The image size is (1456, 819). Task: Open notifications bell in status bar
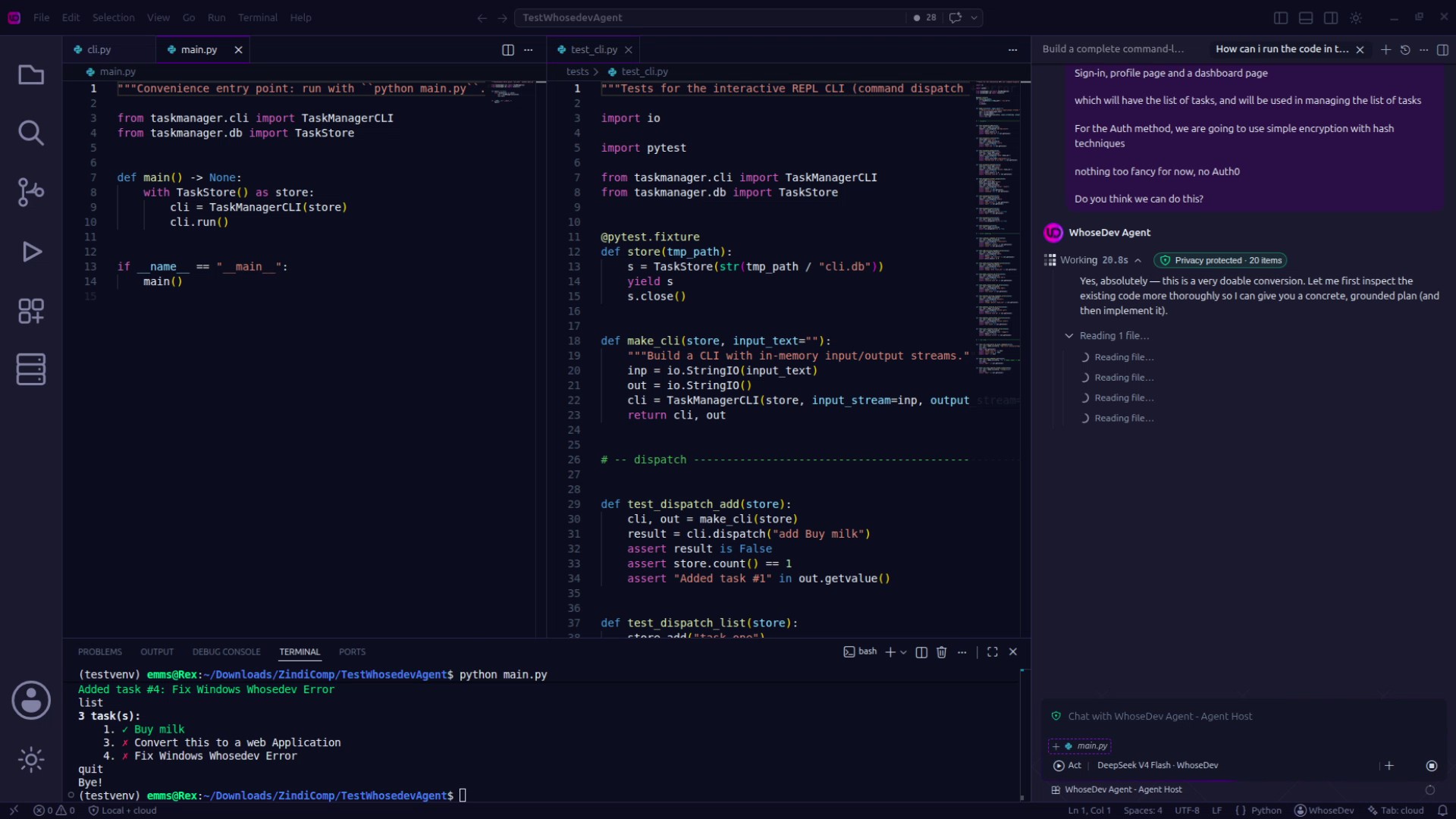(1442, 811)
